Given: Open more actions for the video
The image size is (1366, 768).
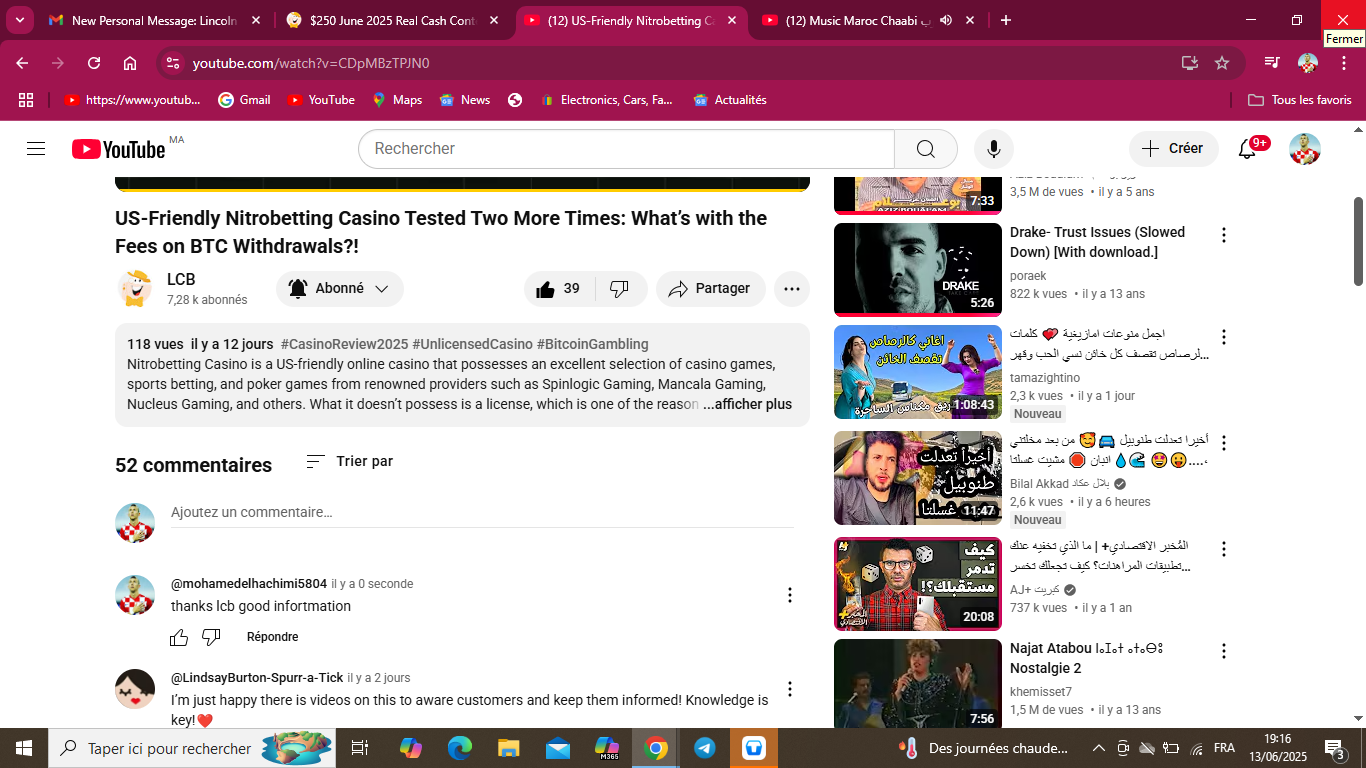Looking at the screenshot, I should coord(792,289).
